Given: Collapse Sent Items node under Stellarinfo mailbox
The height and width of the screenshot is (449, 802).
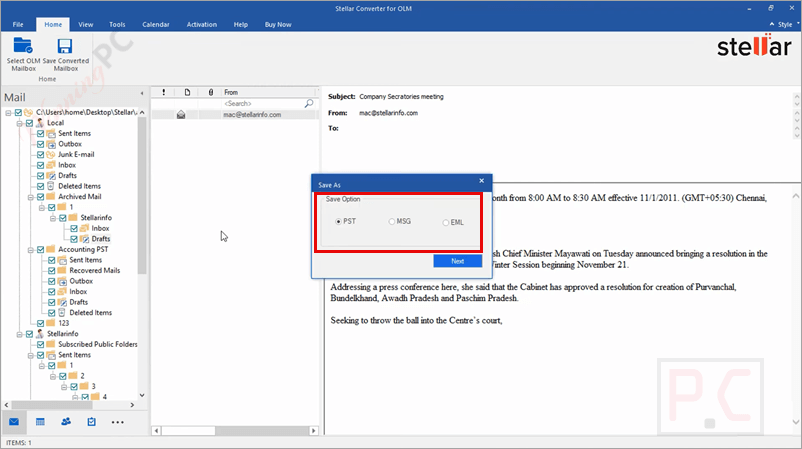Looking at the screenshot, I should [31, 355].
